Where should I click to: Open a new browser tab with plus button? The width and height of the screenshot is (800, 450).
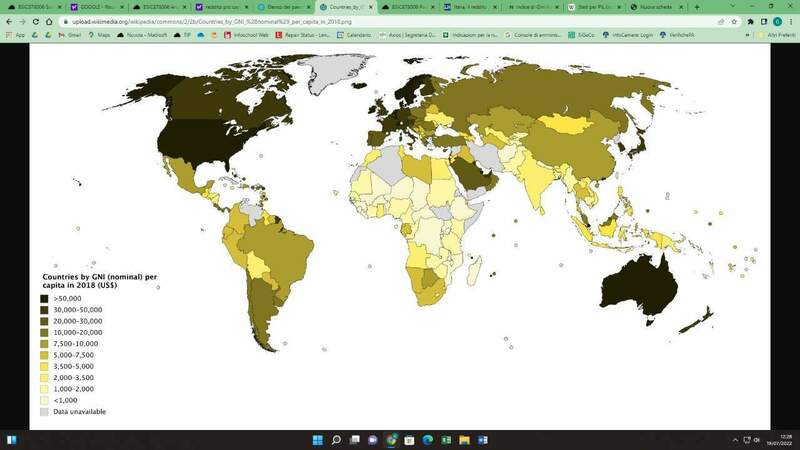(697, 7)
